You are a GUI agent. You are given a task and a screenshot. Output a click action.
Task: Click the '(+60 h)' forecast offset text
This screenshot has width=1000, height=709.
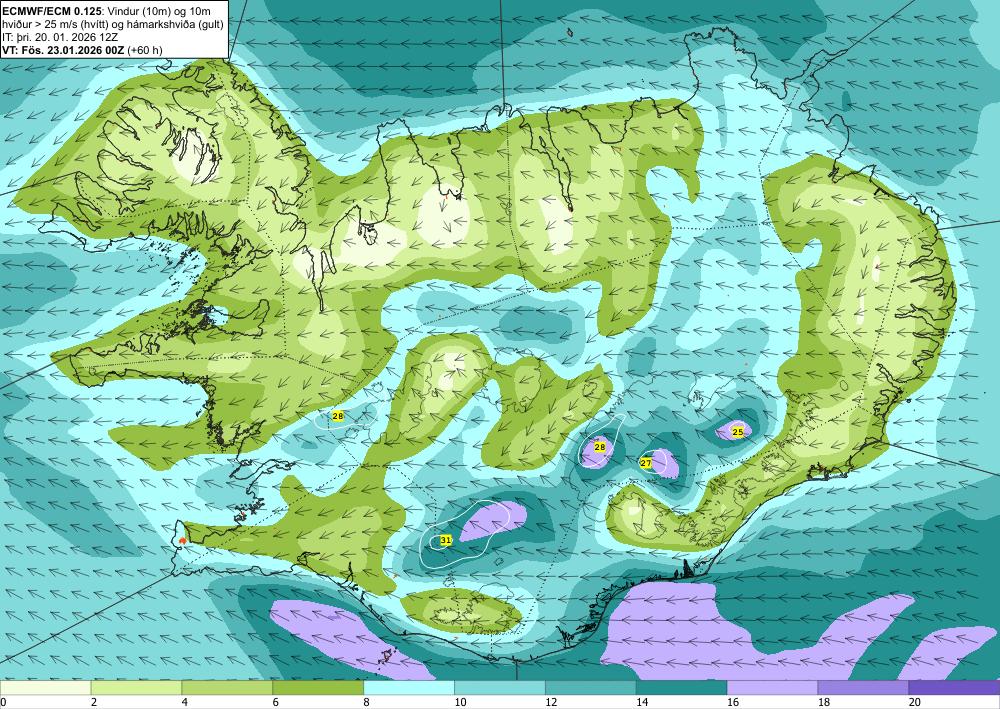(145, 50)
